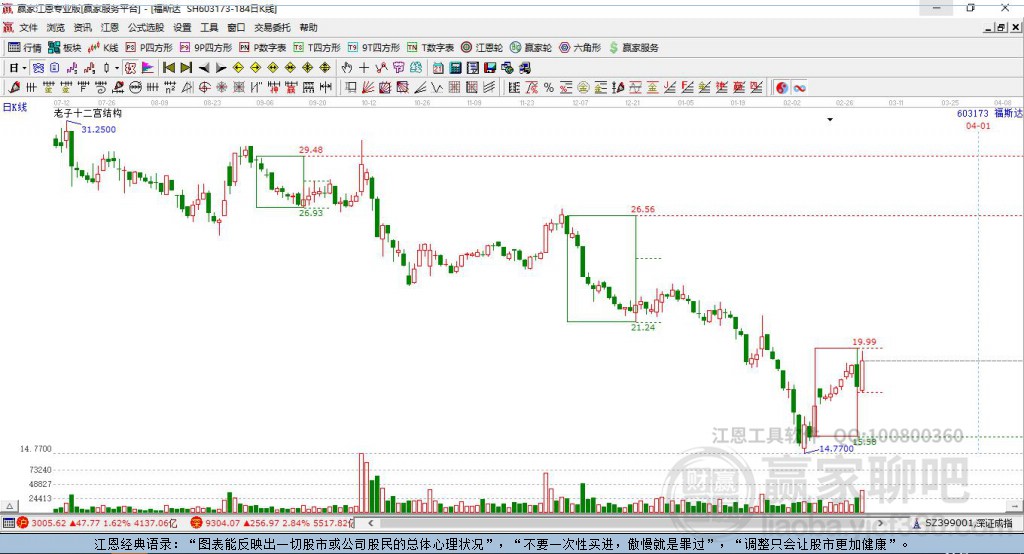Open the 文件 menu
Screen dimensions: 1024x554
(28, 27)
